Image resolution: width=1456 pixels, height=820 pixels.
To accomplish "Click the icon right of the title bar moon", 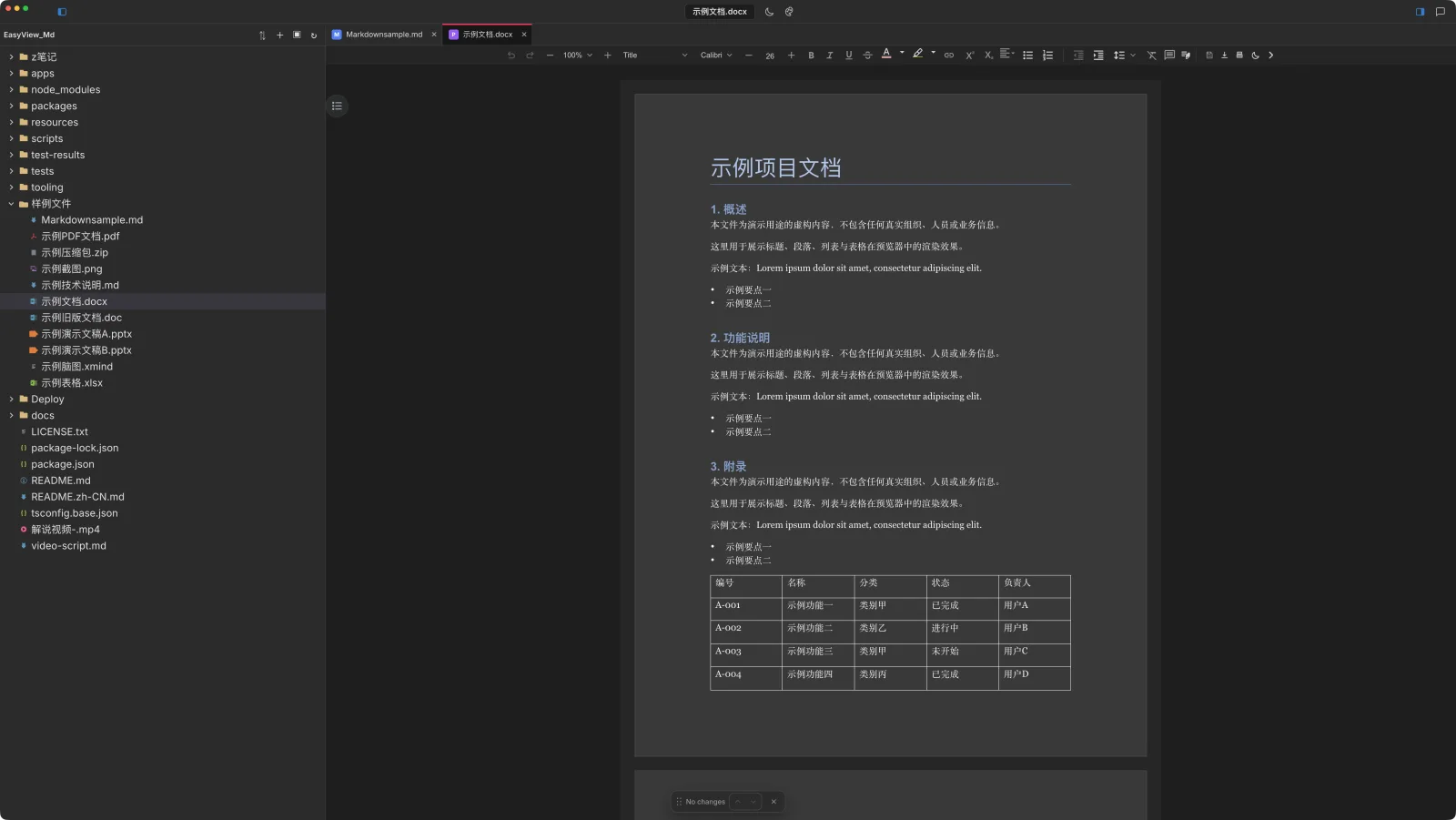I will tap(789, 12).
